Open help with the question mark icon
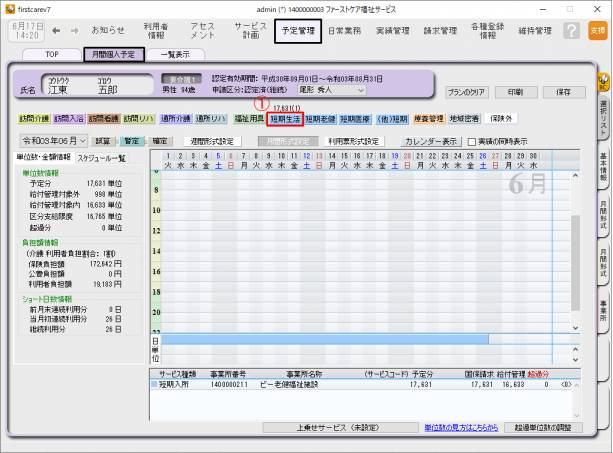This screenshot has height=453, width=613. 571,31
